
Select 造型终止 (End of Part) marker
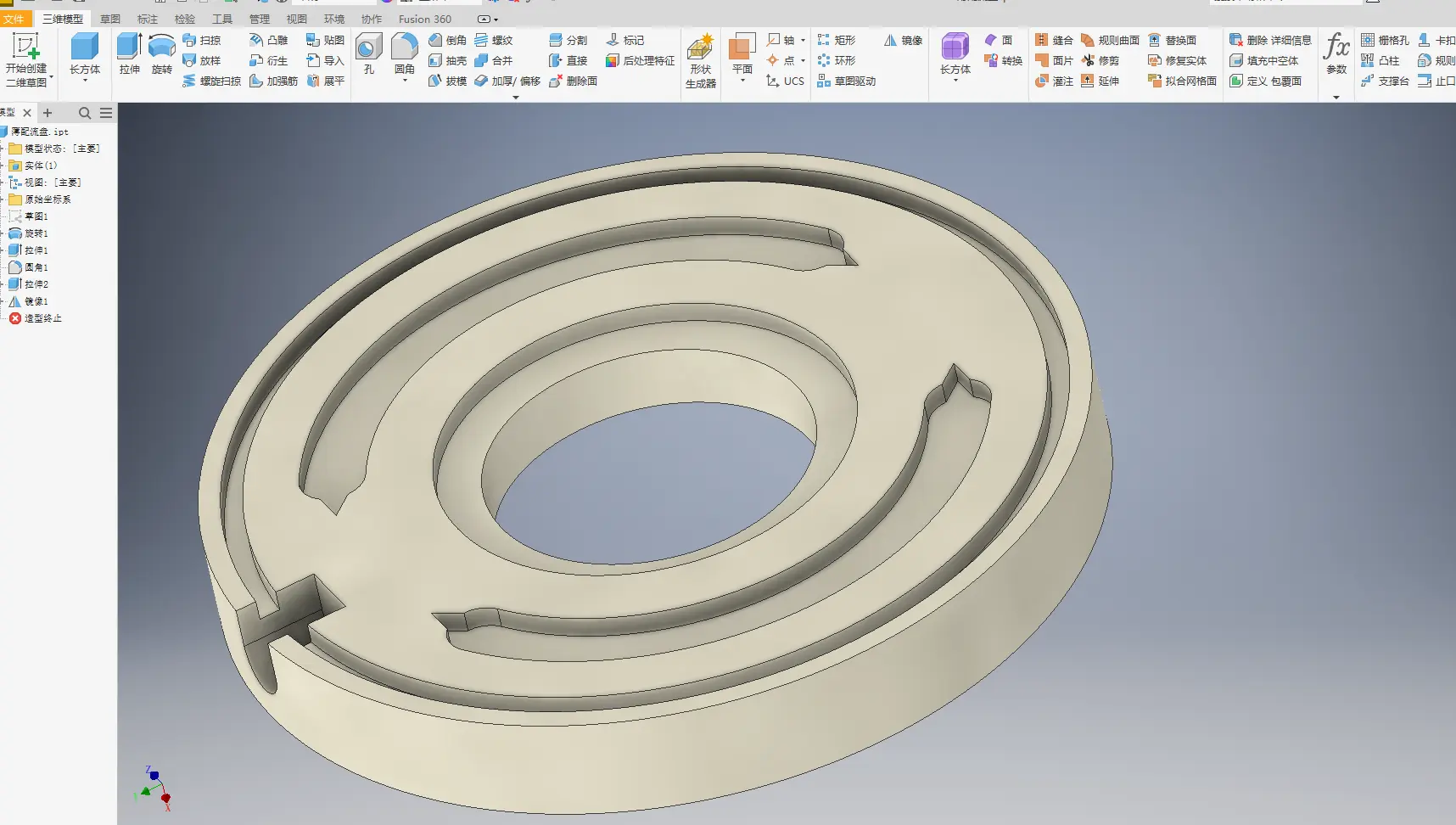pyautogui.click(x=42, y=318)
